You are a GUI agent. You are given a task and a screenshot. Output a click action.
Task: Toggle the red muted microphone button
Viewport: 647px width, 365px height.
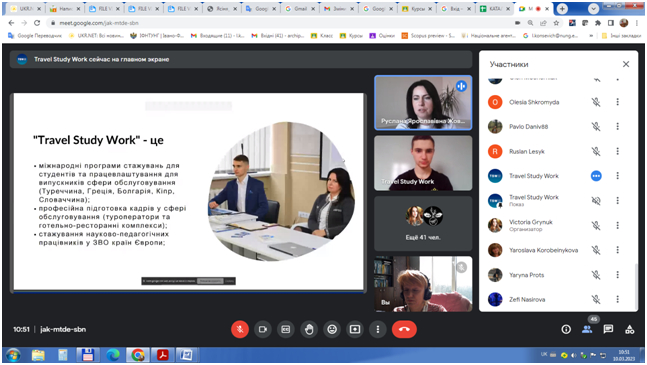(x=240, y=329)
